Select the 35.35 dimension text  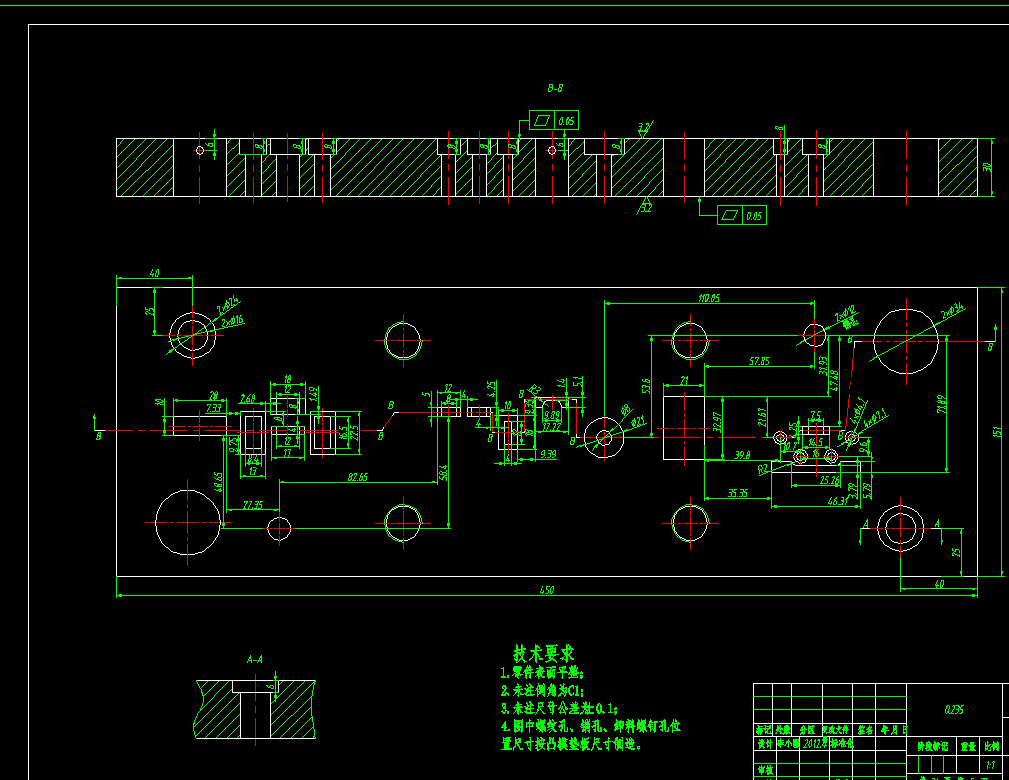[x=737, y=493]
